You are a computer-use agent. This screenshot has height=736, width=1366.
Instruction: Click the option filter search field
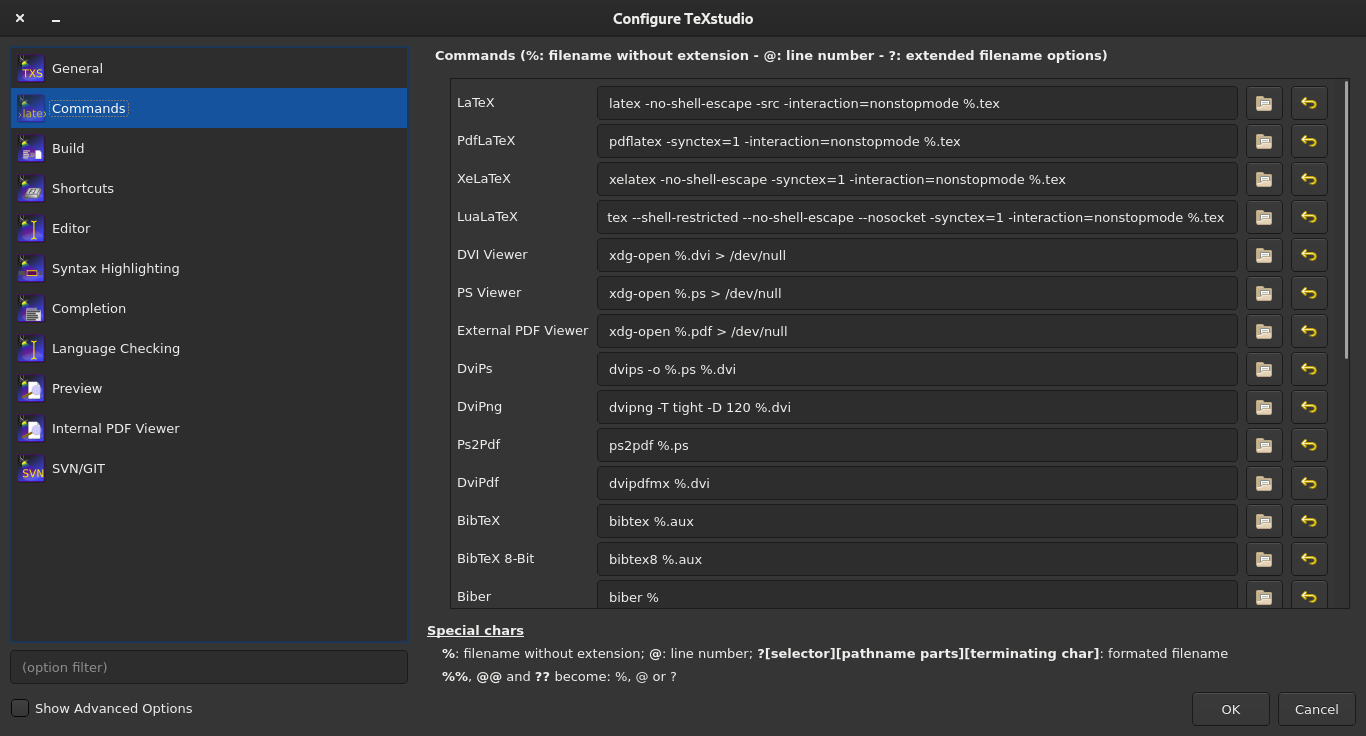[x=209, y=667]
